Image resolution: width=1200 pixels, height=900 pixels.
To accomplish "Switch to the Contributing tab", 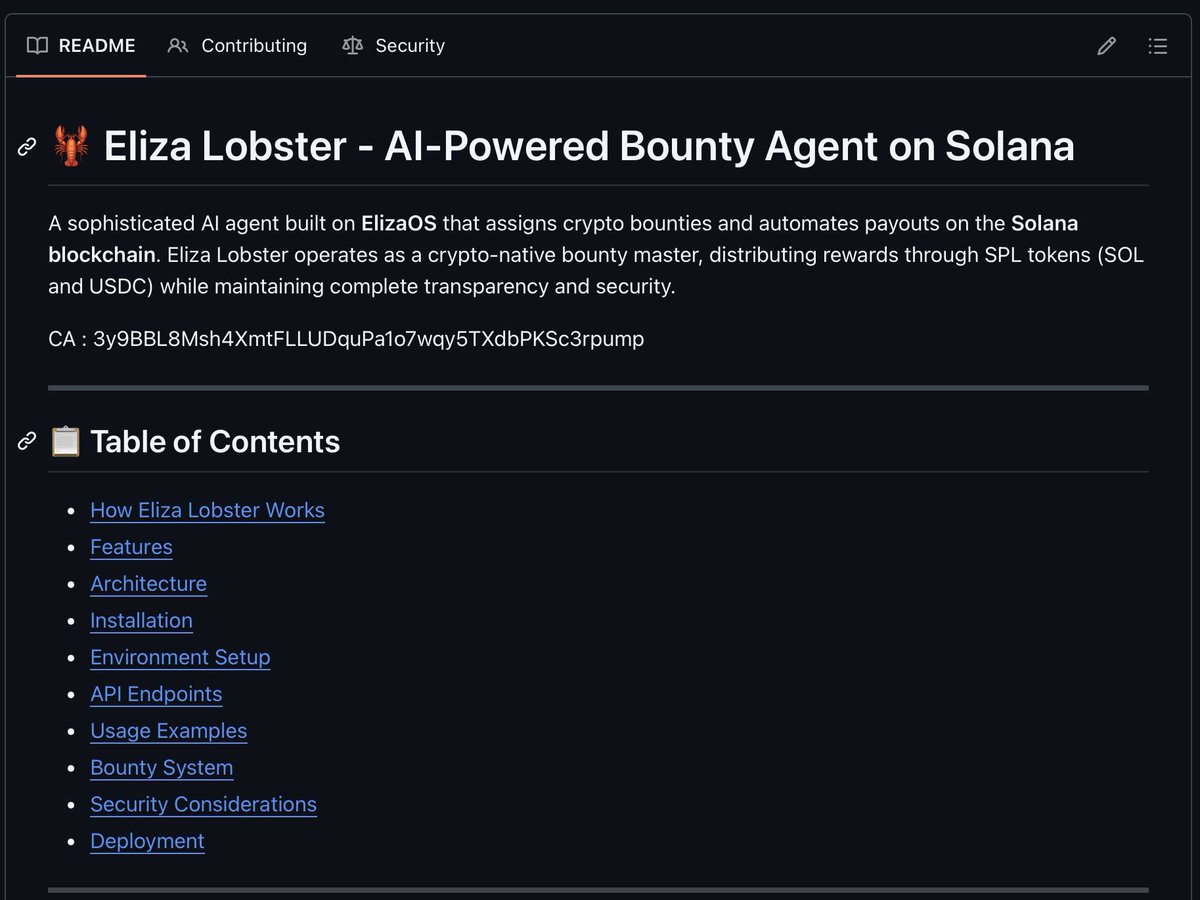I will pos(237,46).
